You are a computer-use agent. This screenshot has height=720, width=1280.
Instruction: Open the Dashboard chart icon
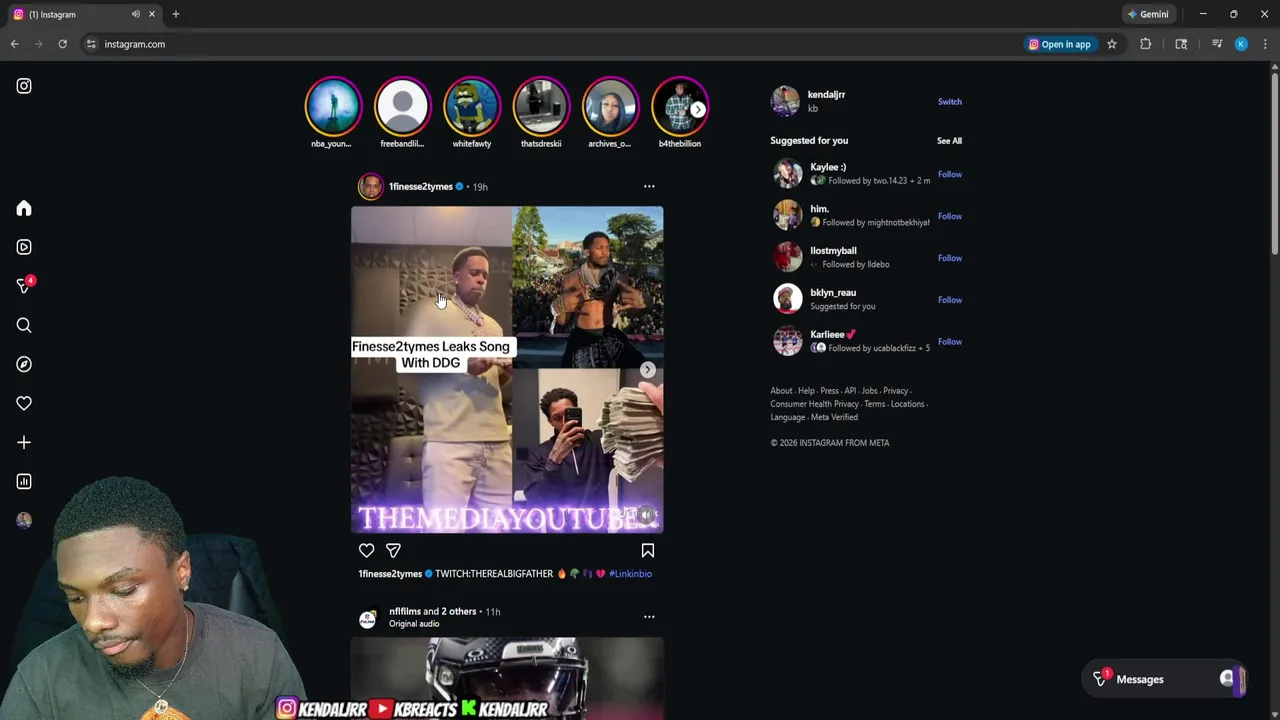24,481
